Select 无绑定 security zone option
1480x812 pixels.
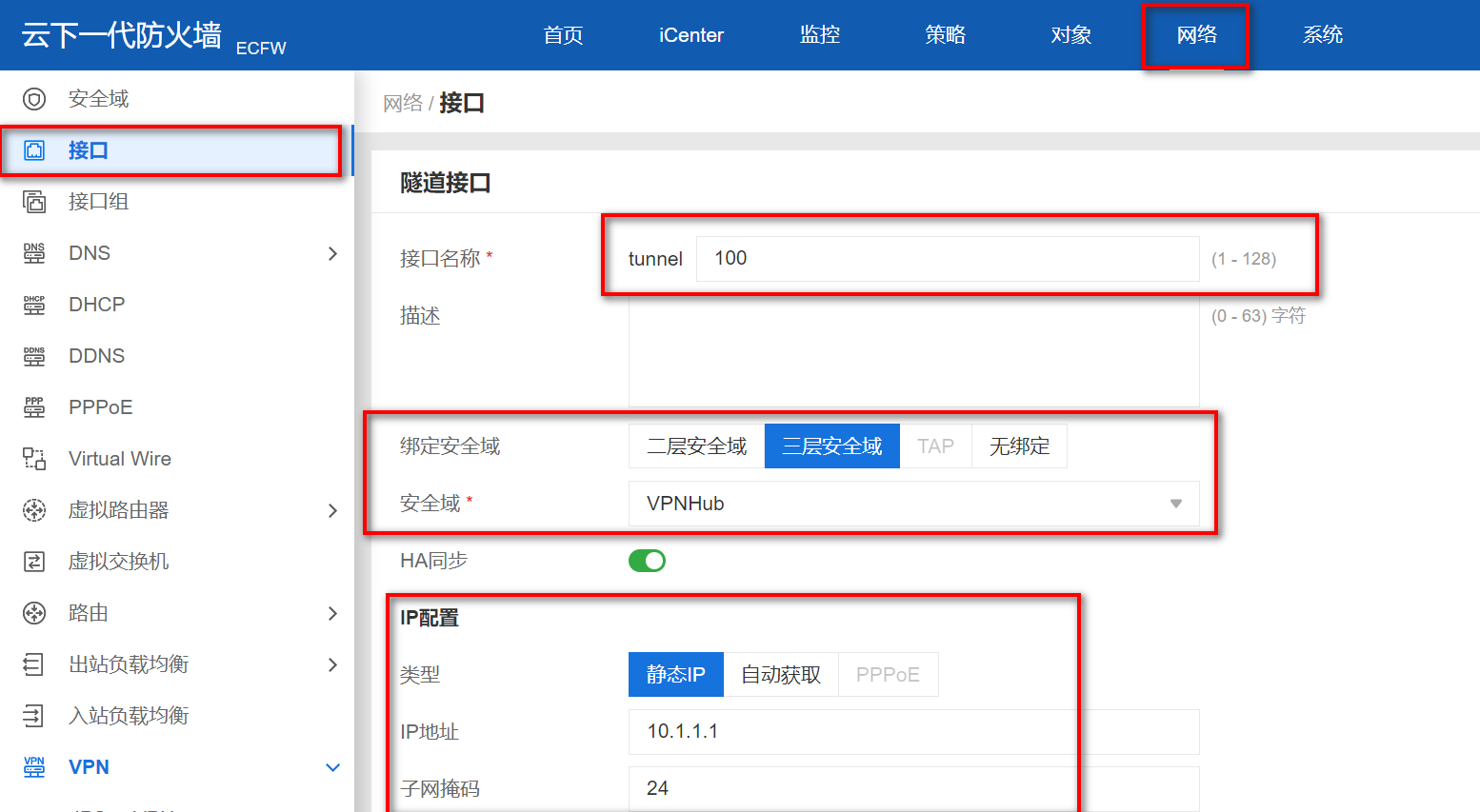(x=1019, y=446)
